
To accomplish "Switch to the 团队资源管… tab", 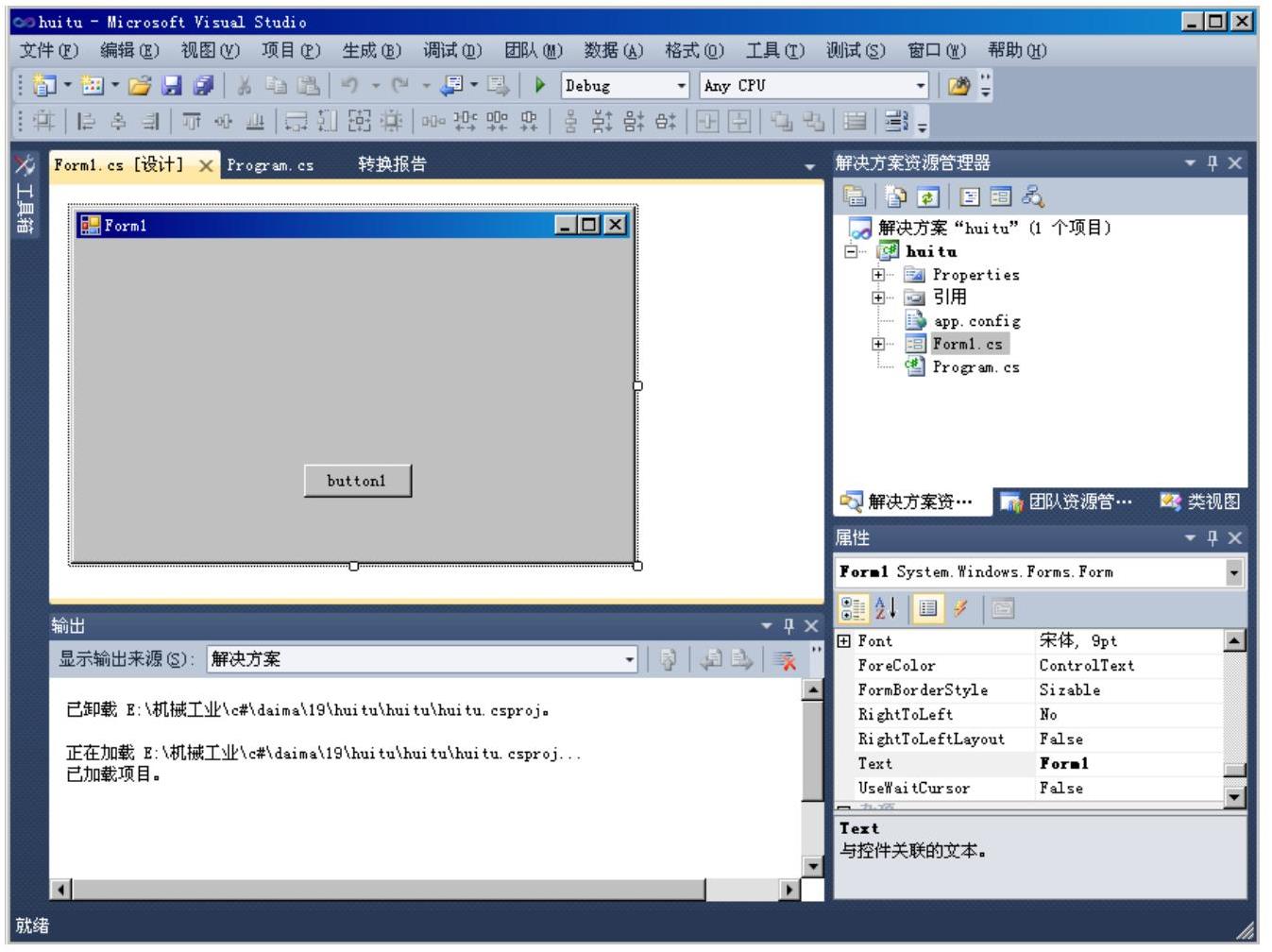I will tap(1067, 502).
